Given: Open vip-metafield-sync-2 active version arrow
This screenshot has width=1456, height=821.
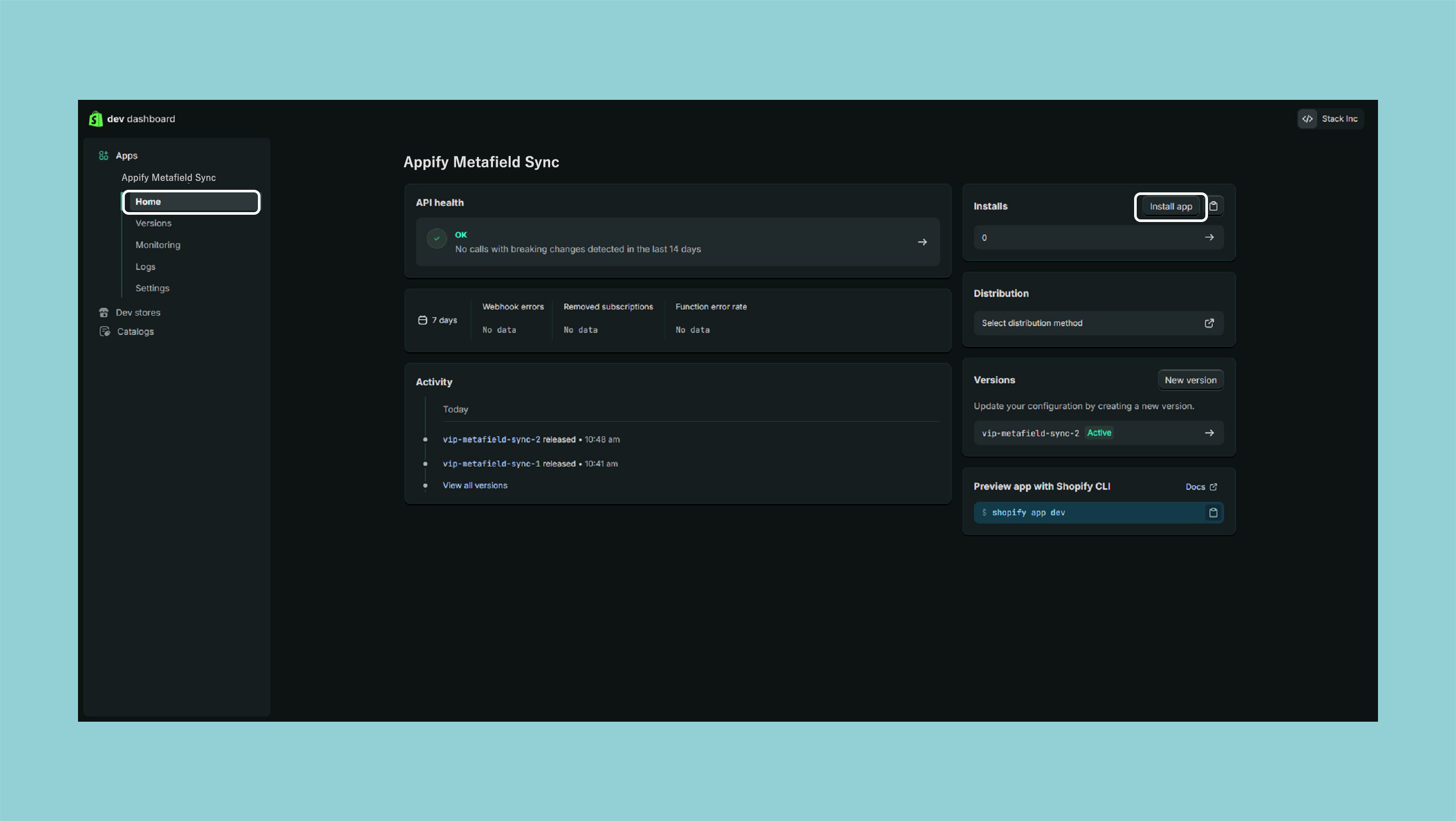Looking at the screenshot, I should coord(1209,433).
